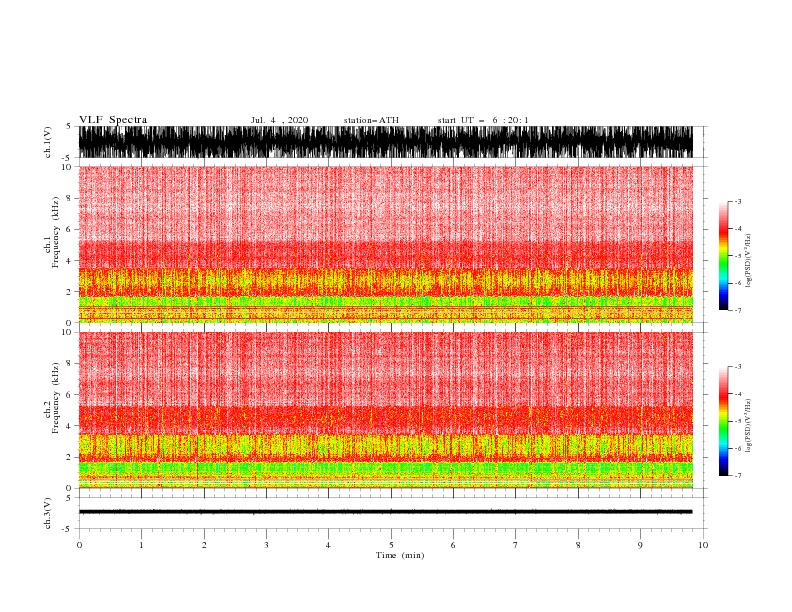Click ch.2 frequency tick label "8"
The height and width of the screenshot is (612, 792).
(69, 364)
